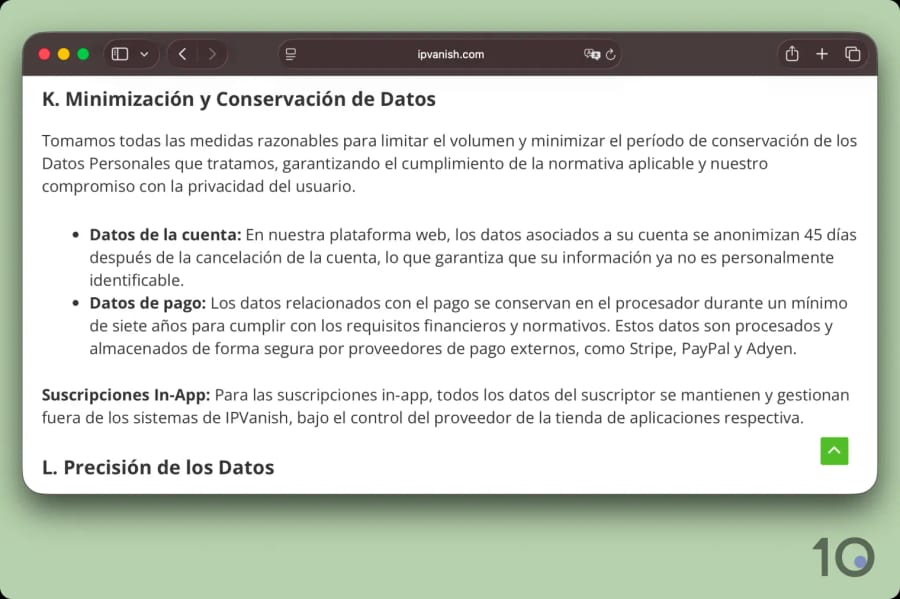Click the green scroll-to-top arrow button
Image resolution: width=900 pixels, height=599 pixels.
[834, 451]
